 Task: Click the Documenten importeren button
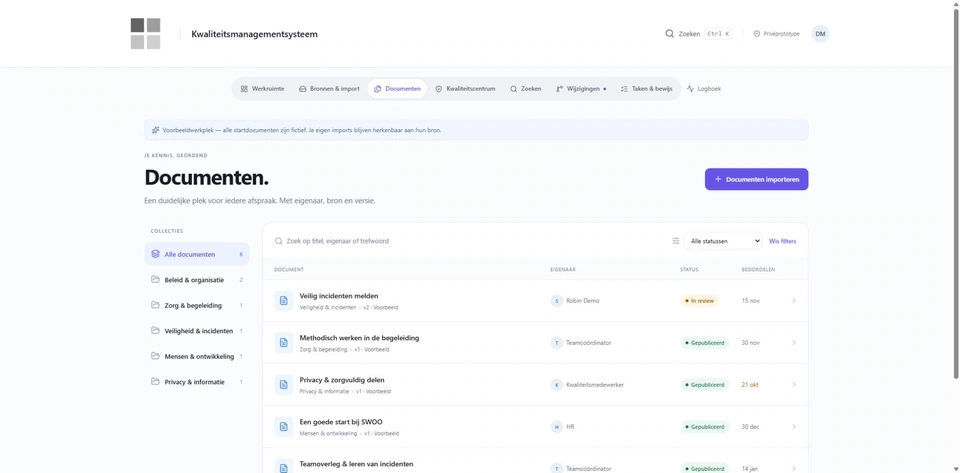click(x=756, y=179)
